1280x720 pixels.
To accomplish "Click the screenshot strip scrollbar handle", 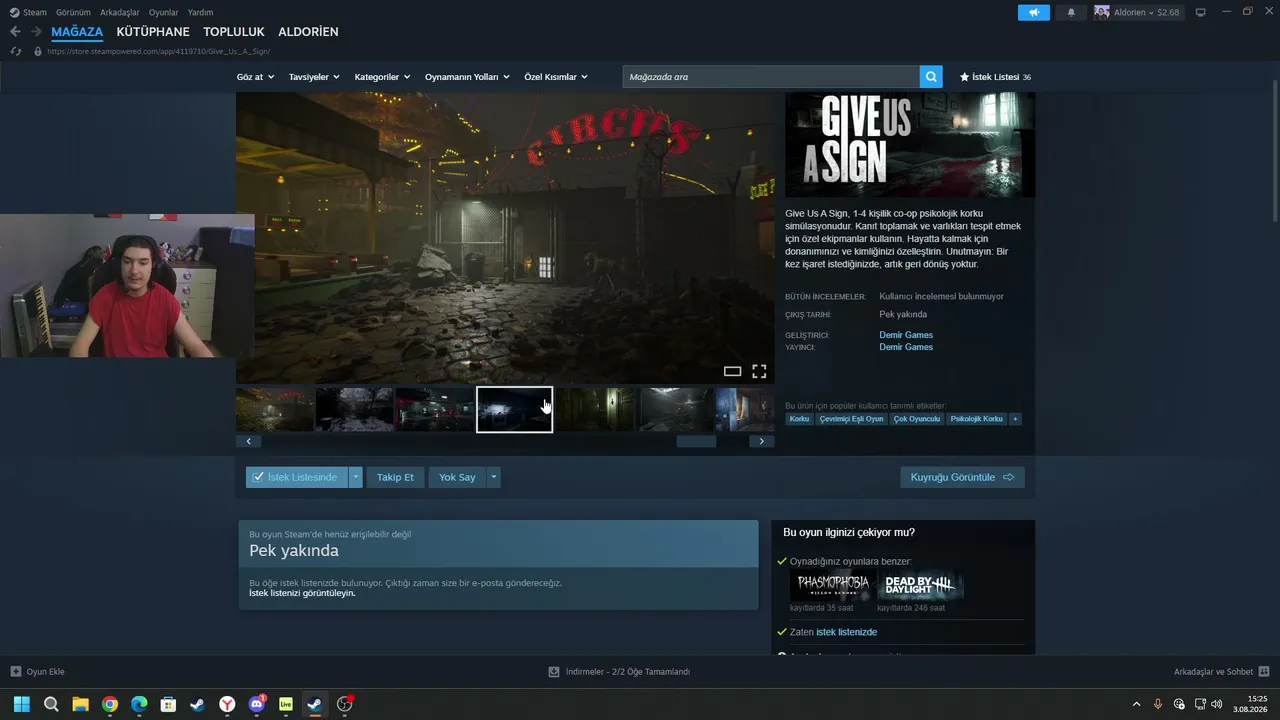I will tap(696, 441).
